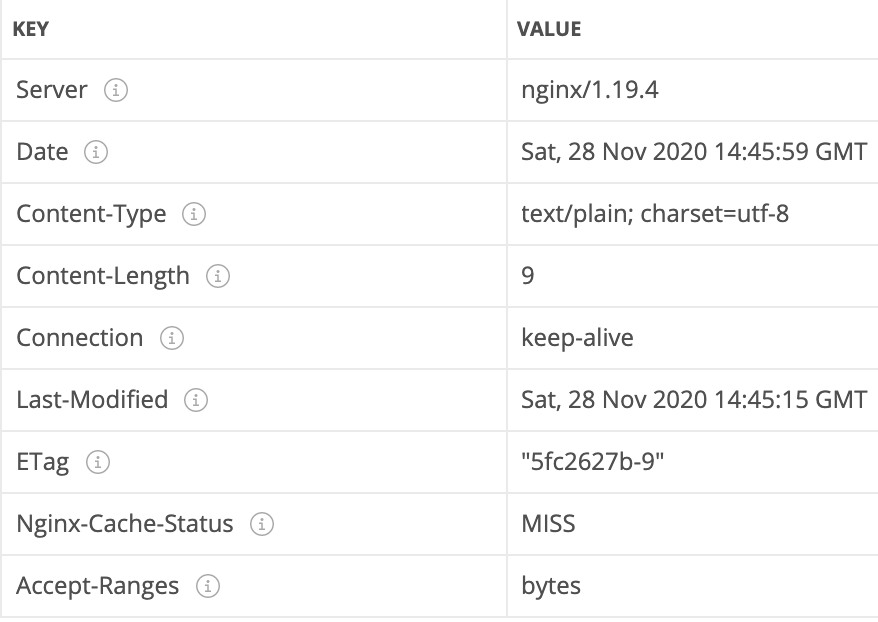
Task: Show the info icon for Accept-Ranges
Action: pyautogui.click(x=208, y=586)
